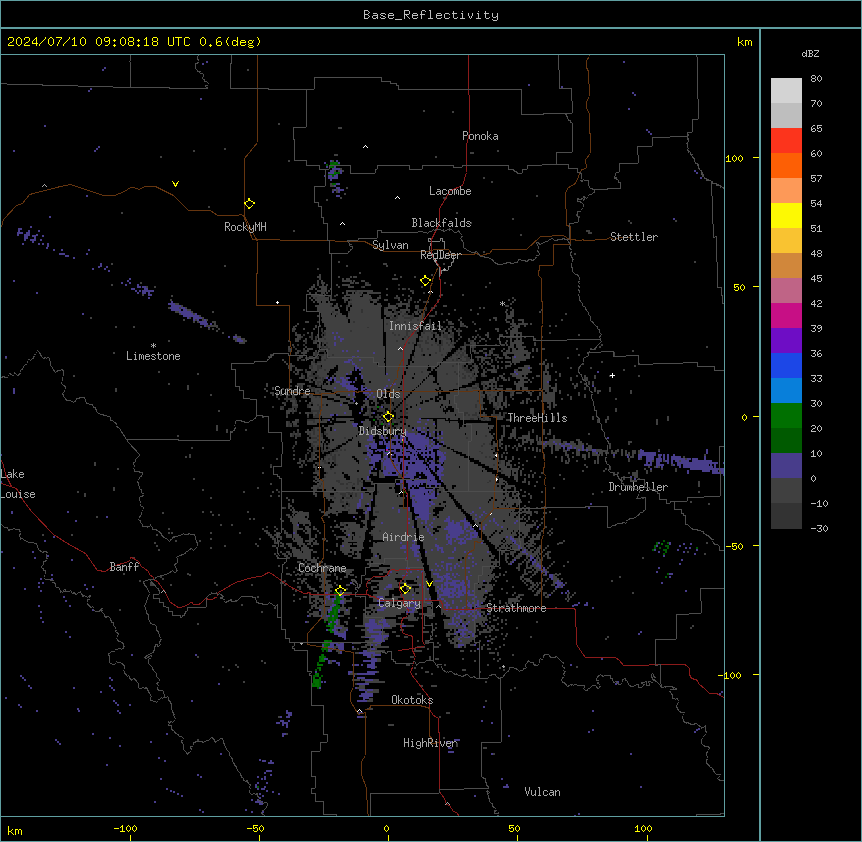Click the Olds city label
Image resolution: width=862 pixels, height=842 pixels.
[388, 394]
